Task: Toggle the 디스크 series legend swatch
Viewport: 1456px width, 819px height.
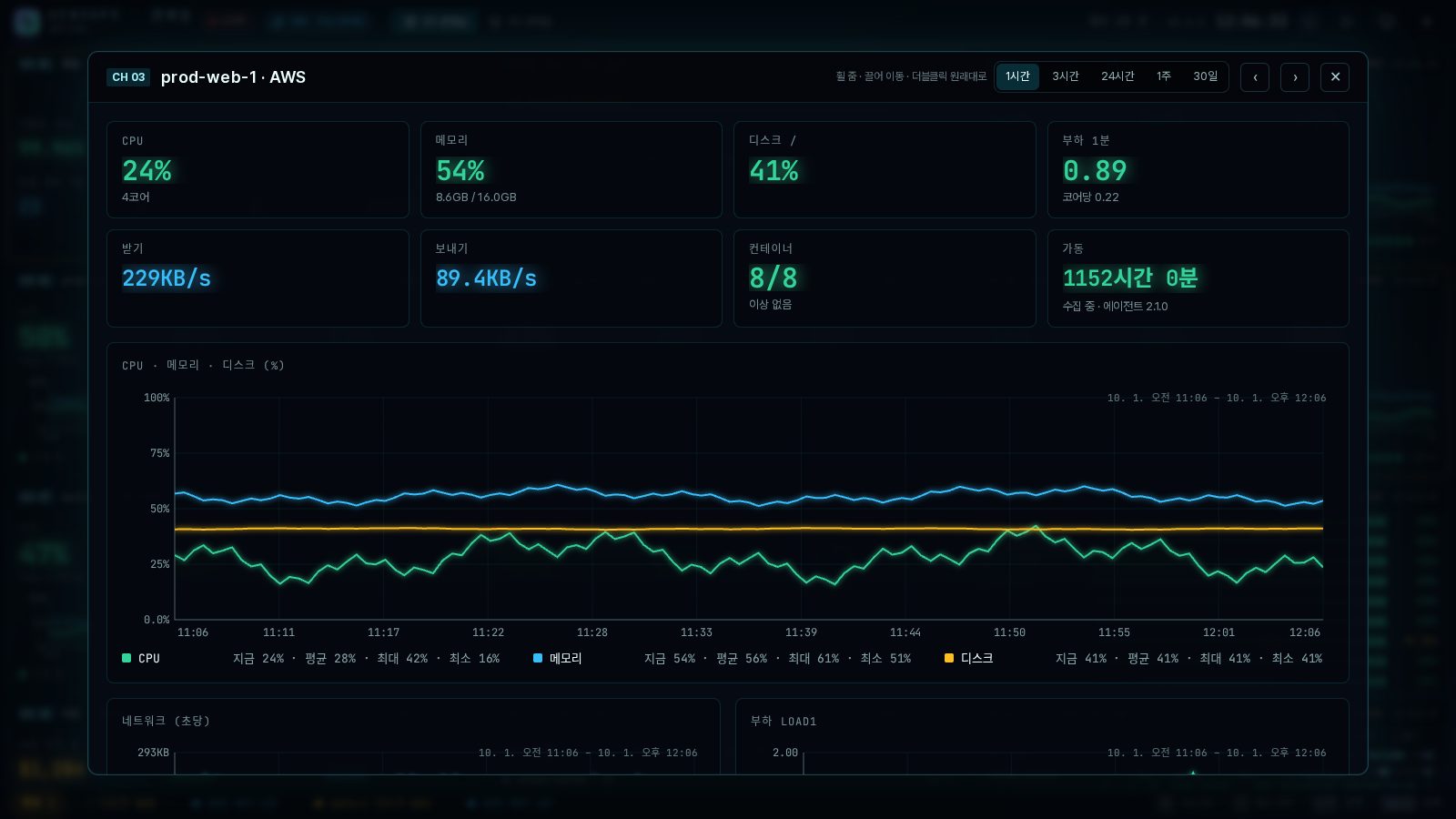Action: click(x=949, y=658)
